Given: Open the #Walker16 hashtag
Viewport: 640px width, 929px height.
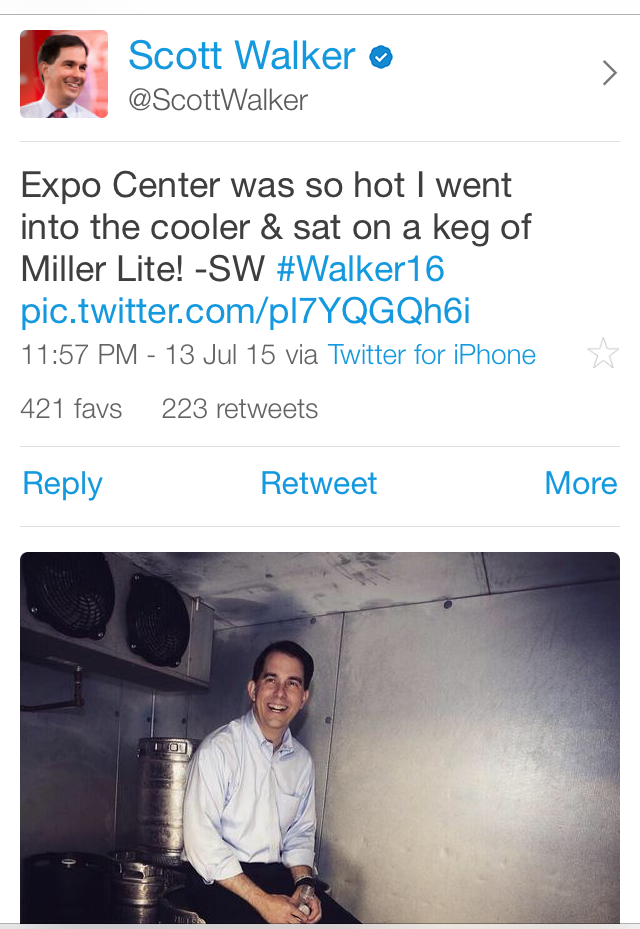Looking at the screenshot, I should coord(360,270).
